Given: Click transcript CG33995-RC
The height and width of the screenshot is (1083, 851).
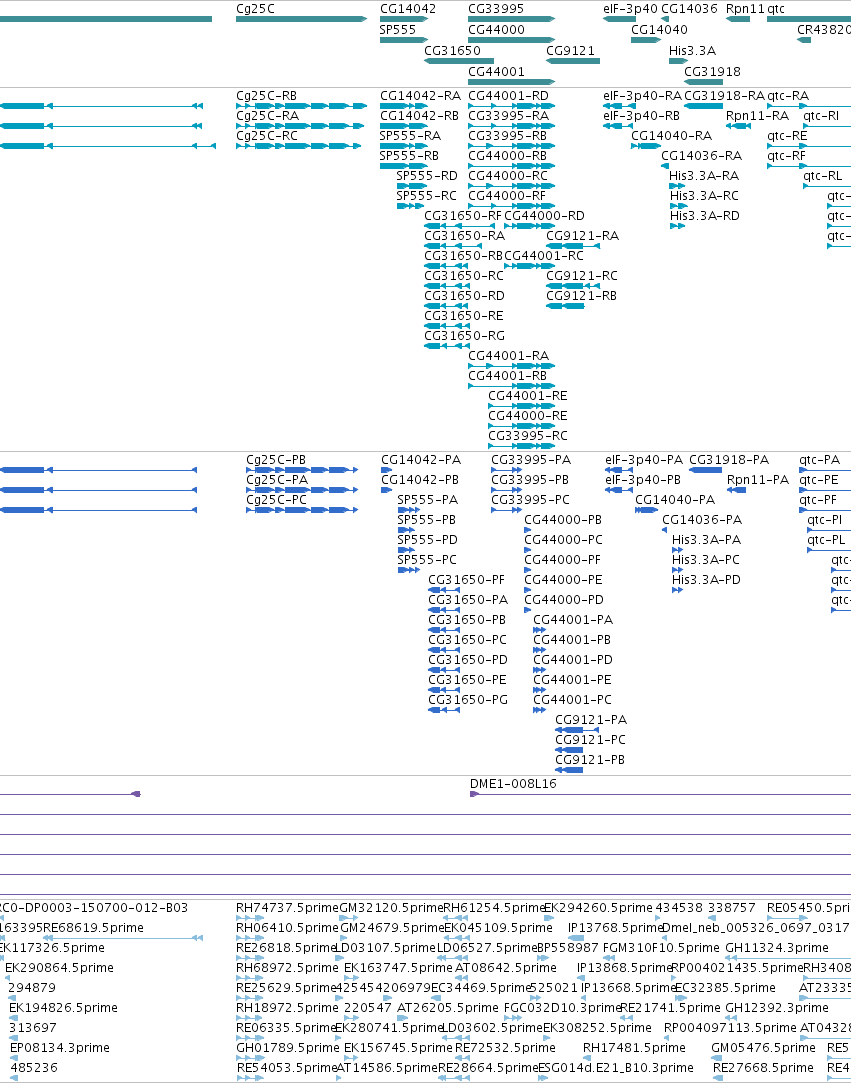Looking at the screenshot, I should tap(528, 436).
